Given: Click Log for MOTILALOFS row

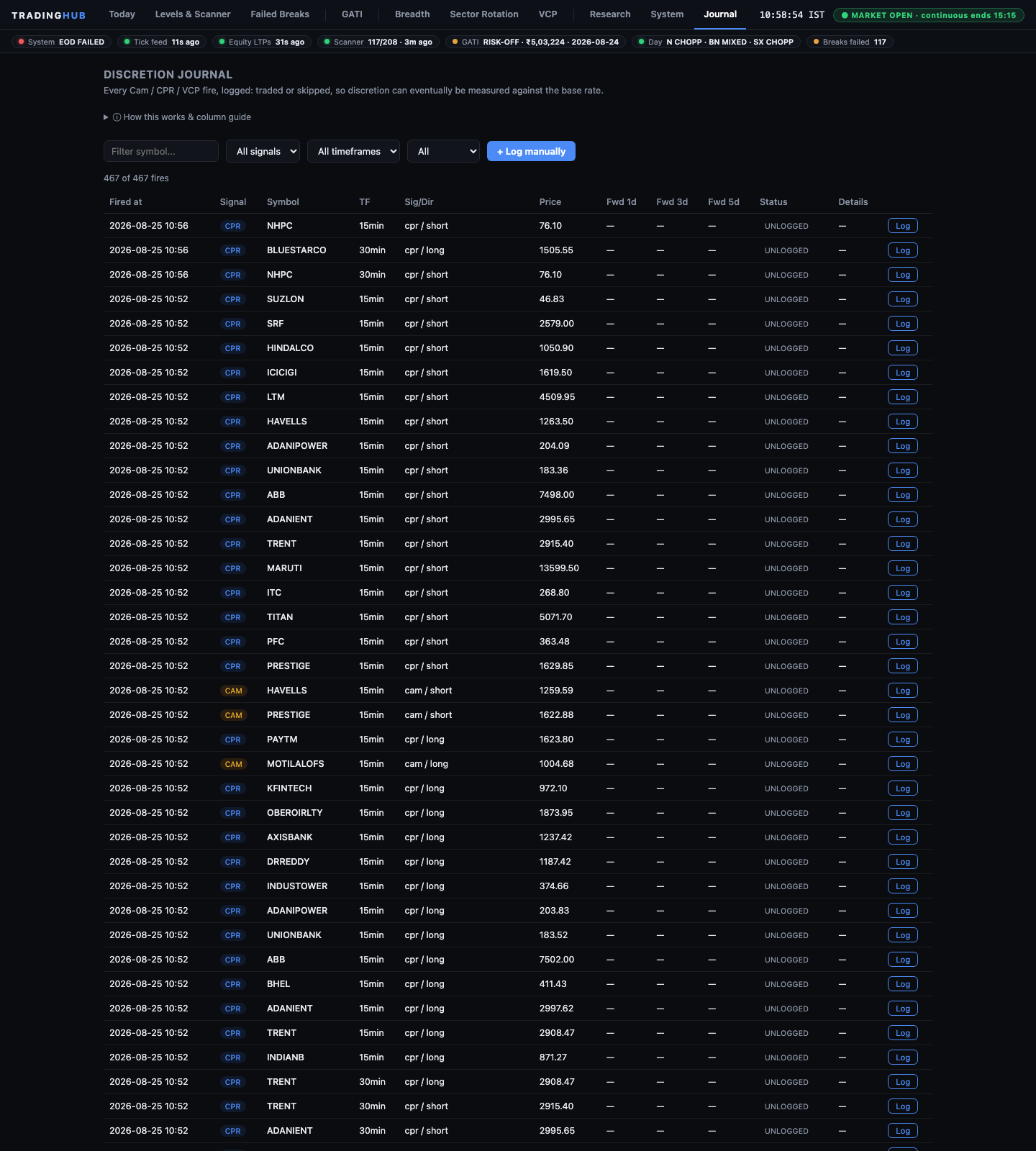Looking at the screenshot, I should click(x=903, y=764).
